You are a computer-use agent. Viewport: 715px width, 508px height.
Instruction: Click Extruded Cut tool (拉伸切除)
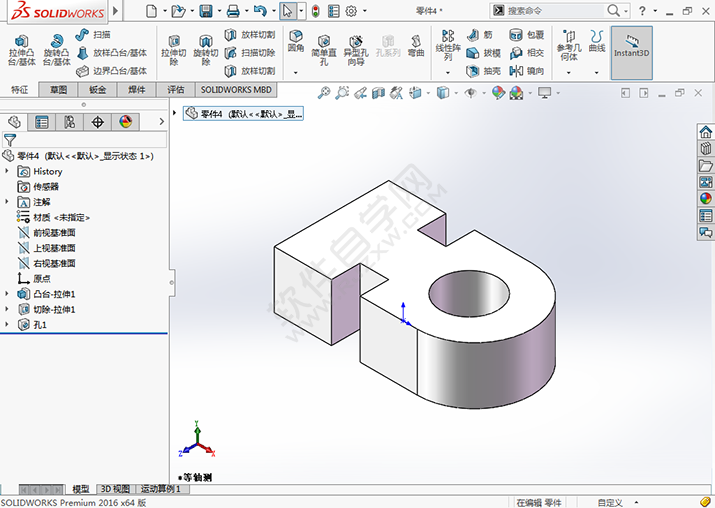174,50
